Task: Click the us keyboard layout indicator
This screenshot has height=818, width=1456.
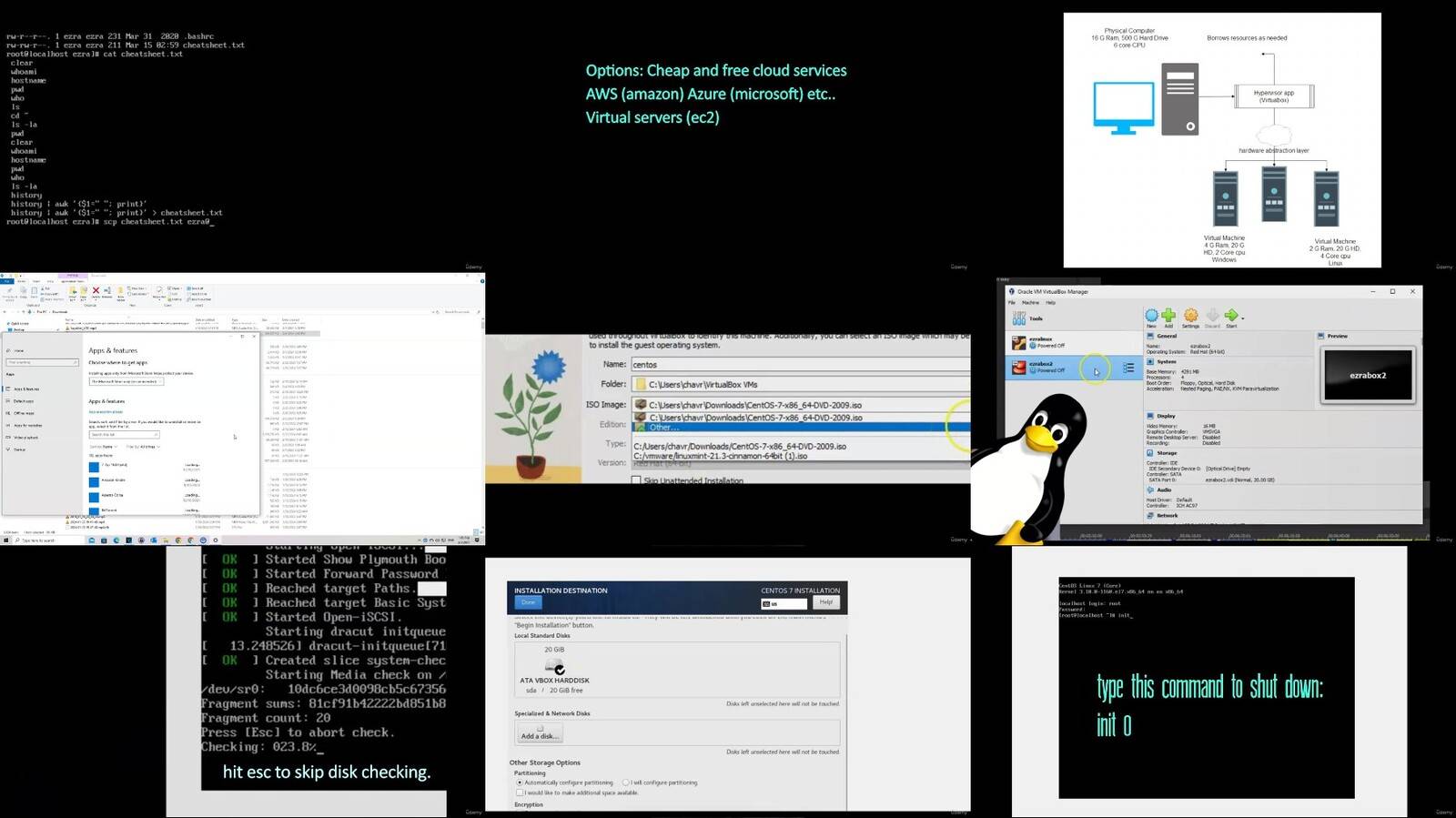Action: 784,603
